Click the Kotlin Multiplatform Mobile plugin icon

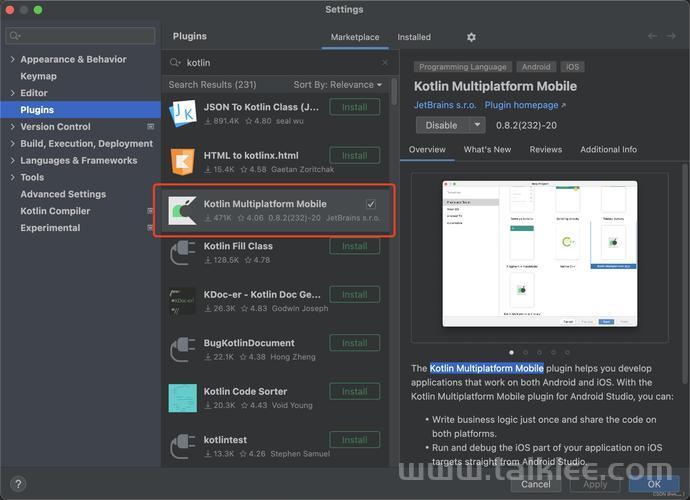tap(183, 210)
